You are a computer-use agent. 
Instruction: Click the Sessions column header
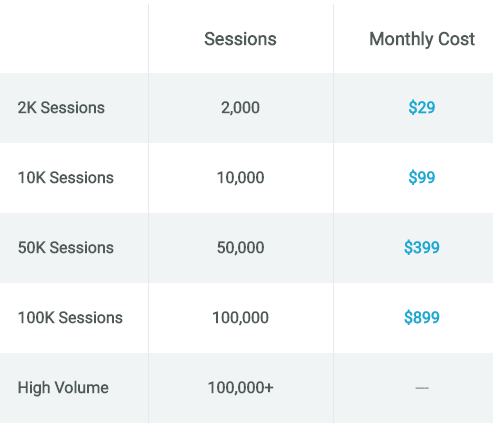point(240,39)
